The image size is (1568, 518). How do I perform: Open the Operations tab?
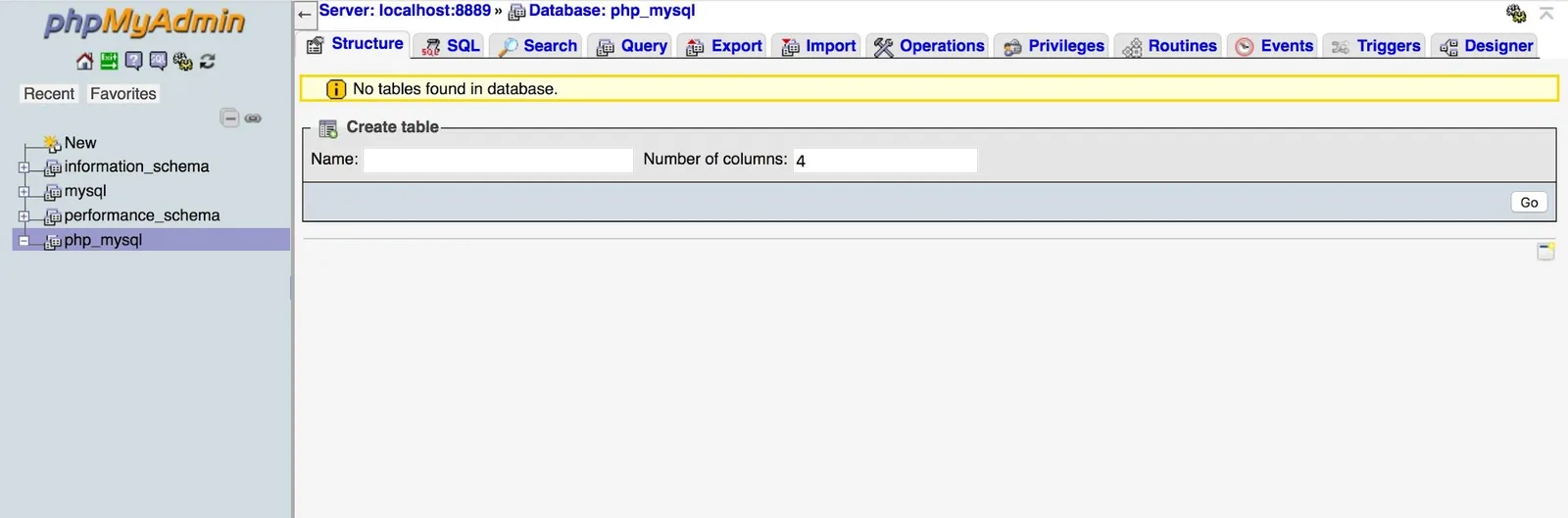[928, 46]
